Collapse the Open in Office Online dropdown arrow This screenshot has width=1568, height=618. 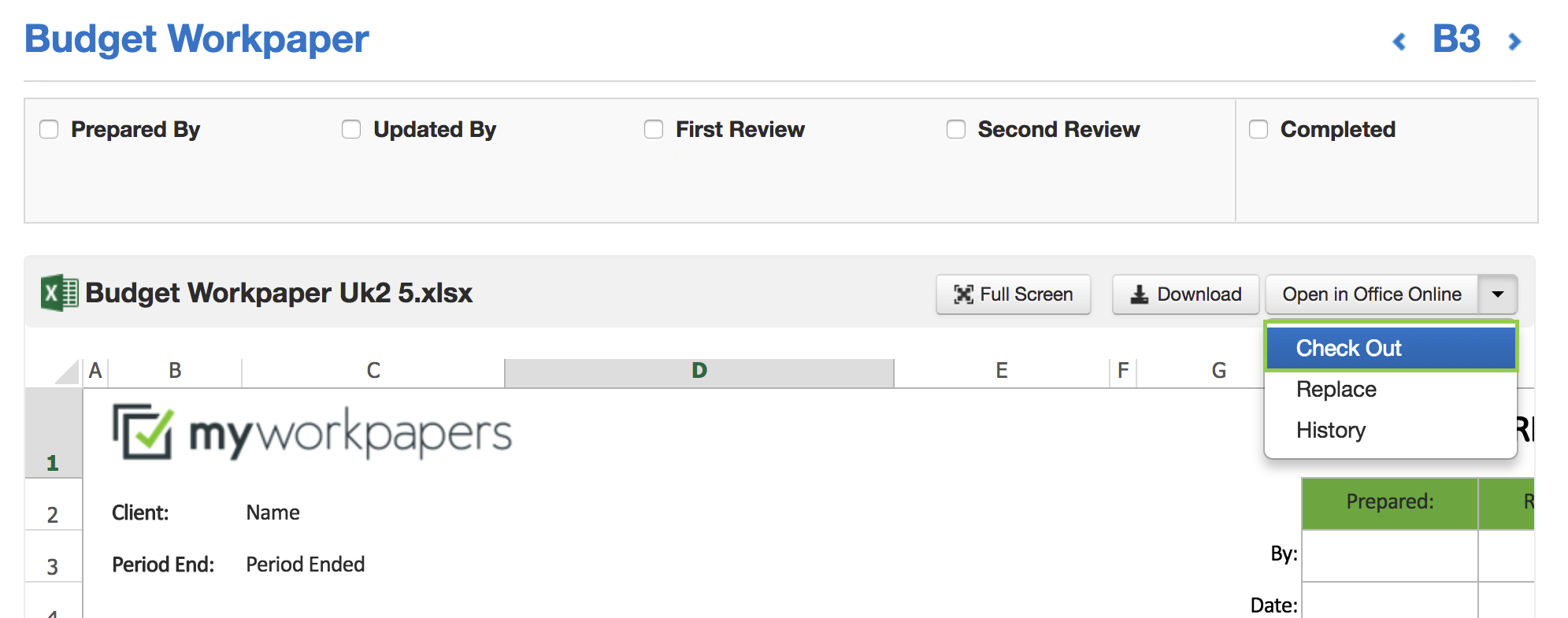(x=1497, y=294)
